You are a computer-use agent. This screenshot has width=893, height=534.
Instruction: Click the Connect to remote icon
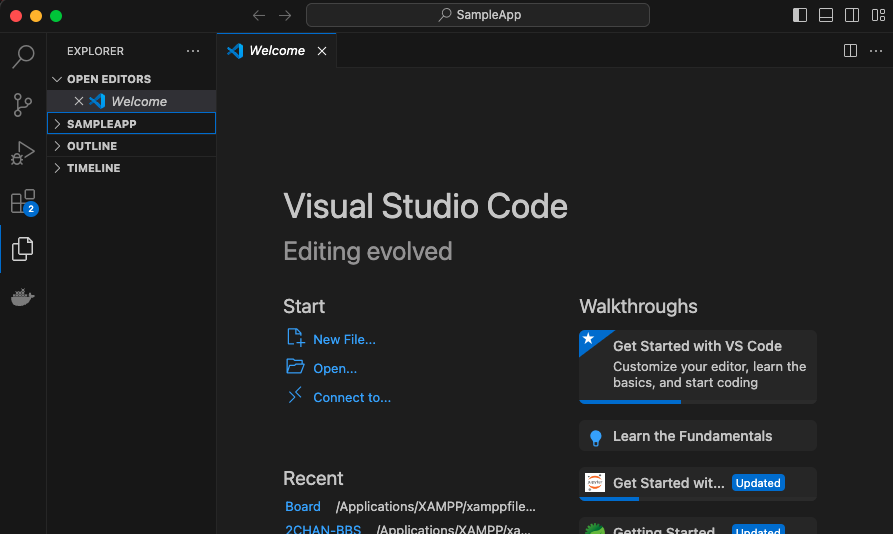(295, 395)
